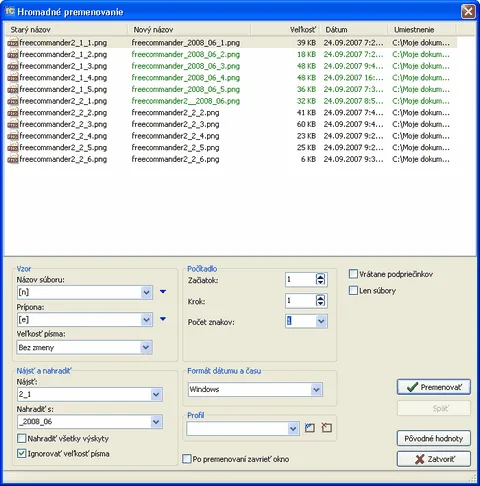
Task: Open the Formát dátumu a času dropdown
Action: pyautogui.click(x=316, y=389)
